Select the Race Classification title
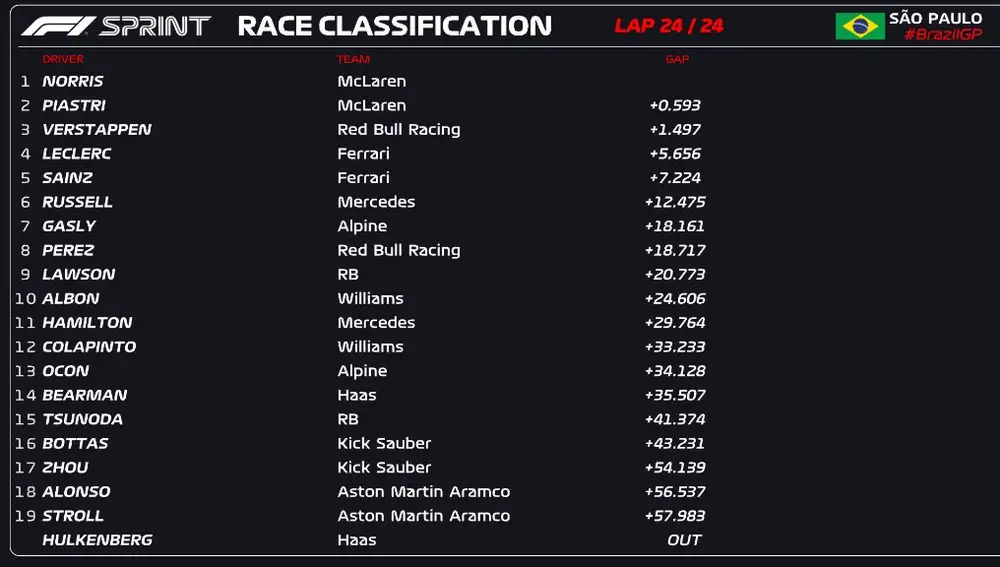 pos(394,26)
